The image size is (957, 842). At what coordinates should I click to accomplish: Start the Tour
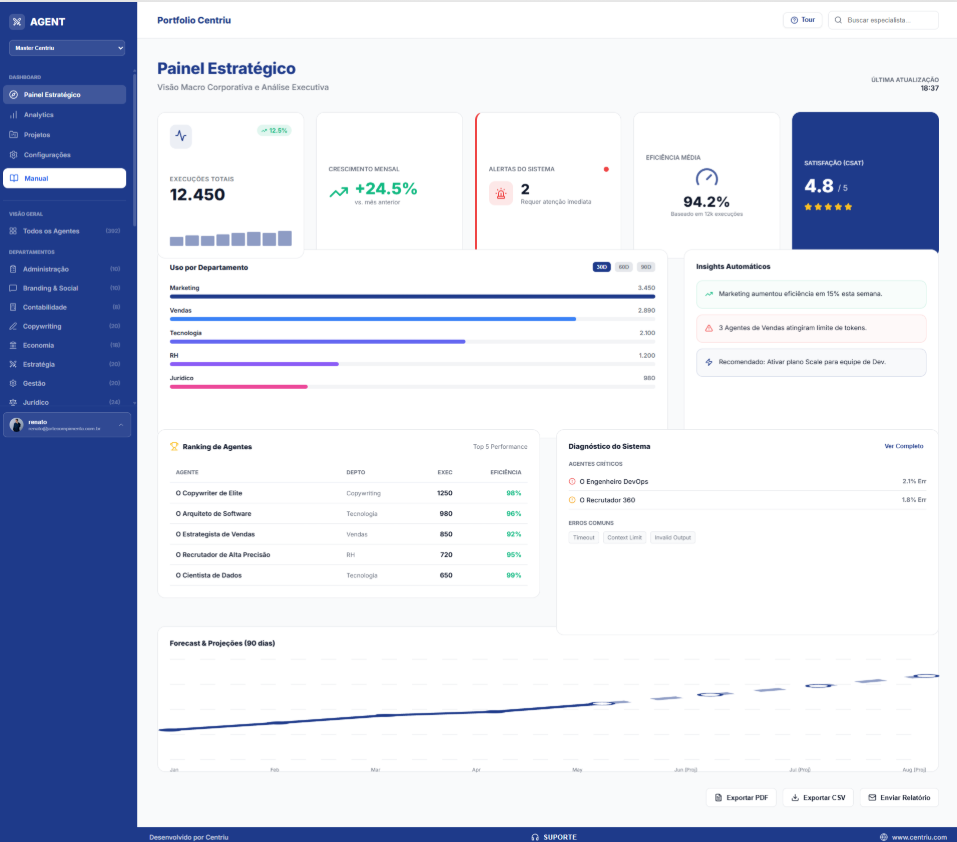pos(803,20)
